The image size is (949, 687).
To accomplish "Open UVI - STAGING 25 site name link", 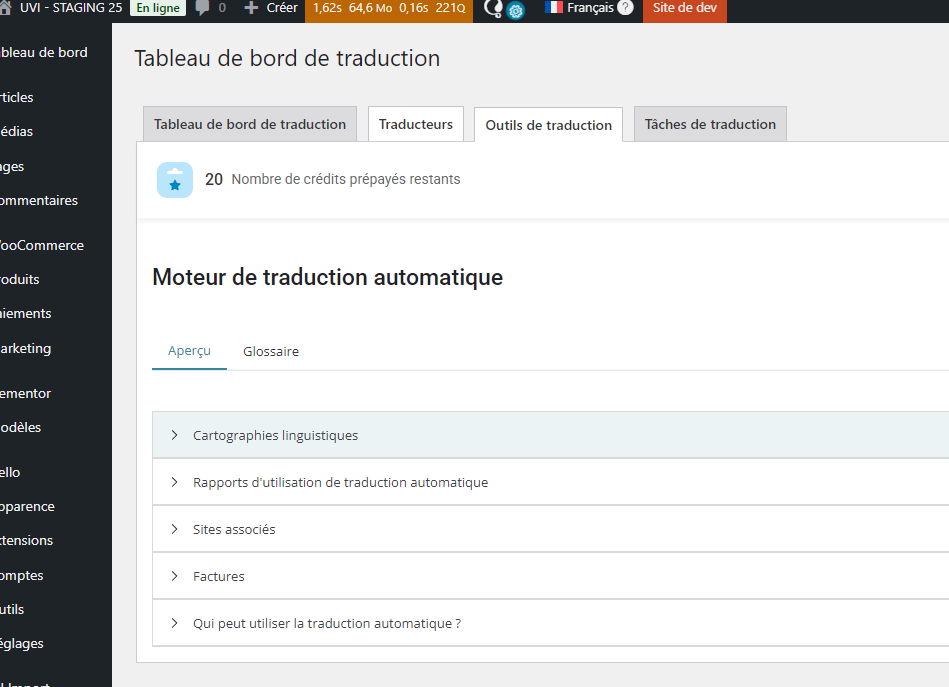I will point(70,8).
